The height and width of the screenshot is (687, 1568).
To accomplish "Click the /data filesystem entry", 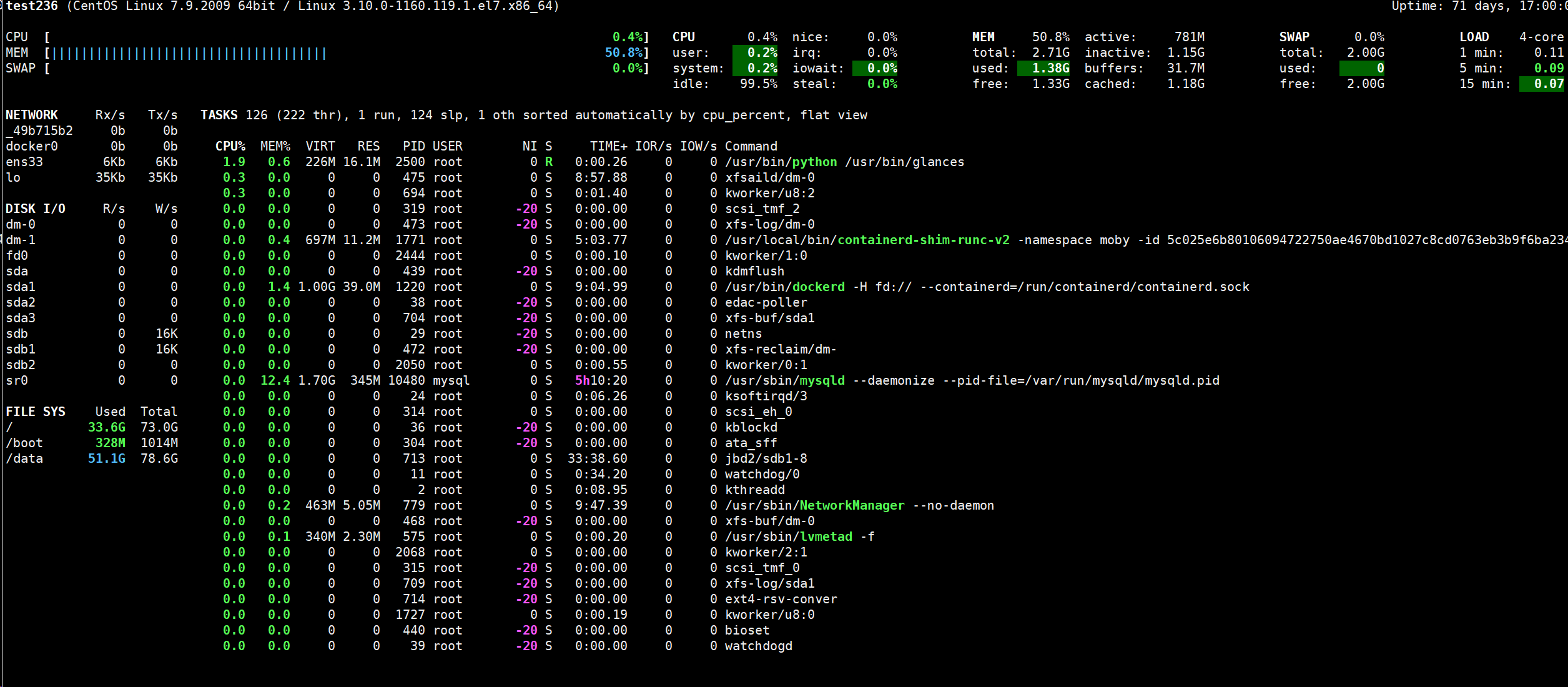I will click(x=24, y=458).
